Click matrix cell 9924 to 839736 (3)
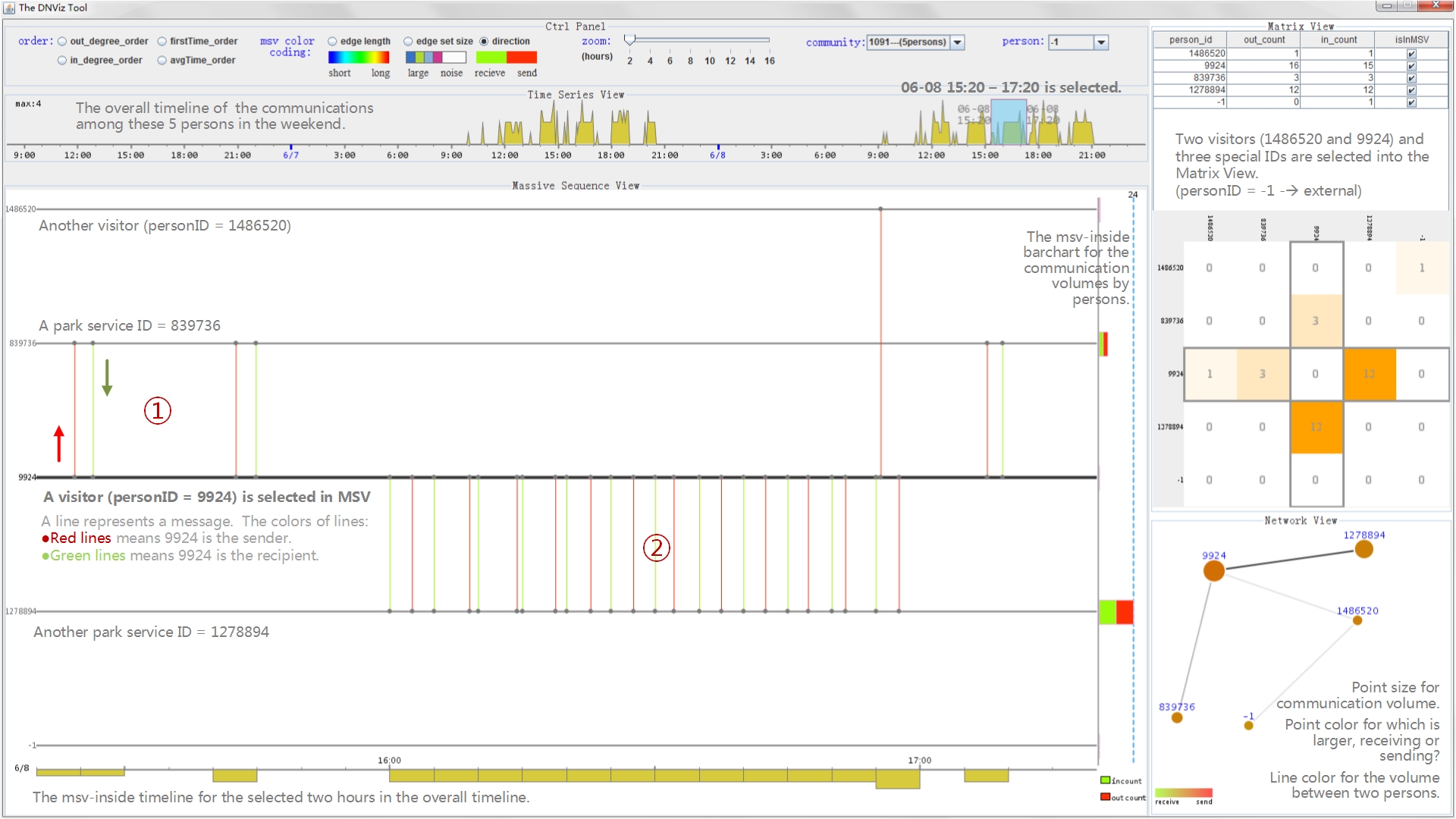Image resolution: width=1456 pixels, height=819 pixels. click(1263, 374)
